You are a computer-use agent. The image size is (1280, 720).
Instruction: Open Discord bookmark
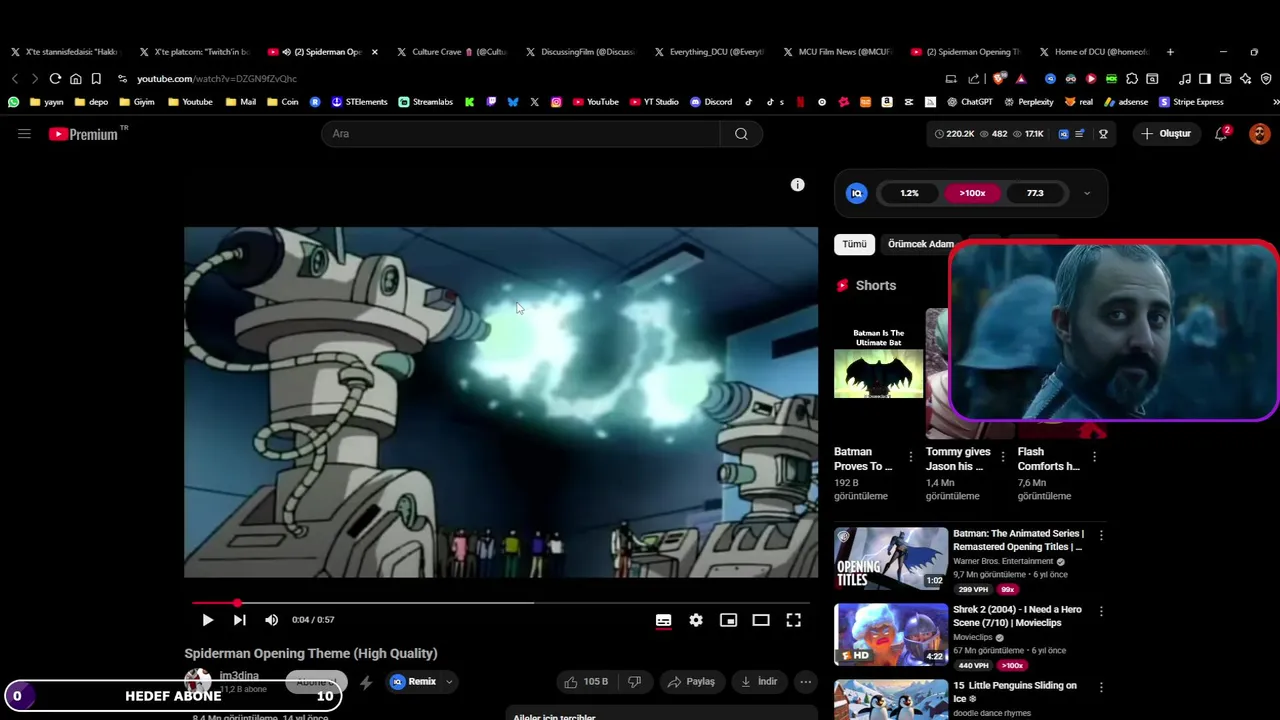coord(711,102)
